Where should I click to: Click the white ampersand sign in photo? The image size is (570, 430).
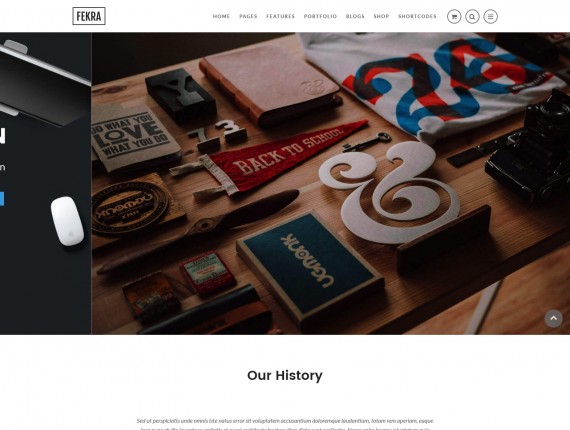click(389, 193)
